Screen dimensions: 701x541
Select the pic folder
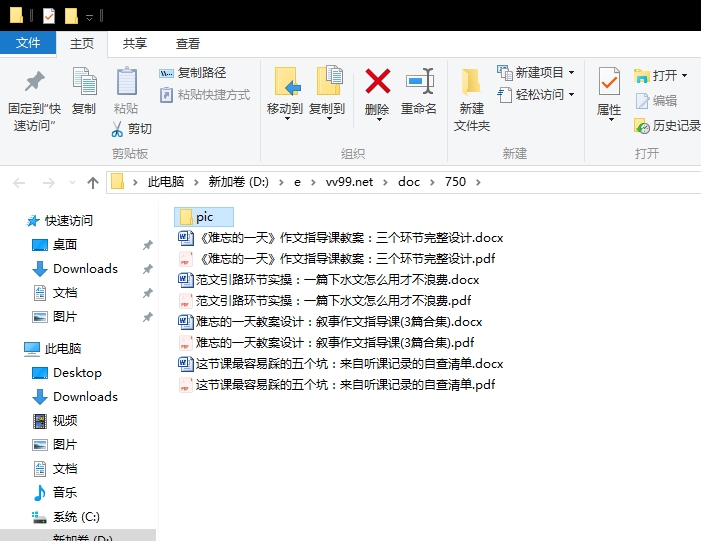[204, 217]
